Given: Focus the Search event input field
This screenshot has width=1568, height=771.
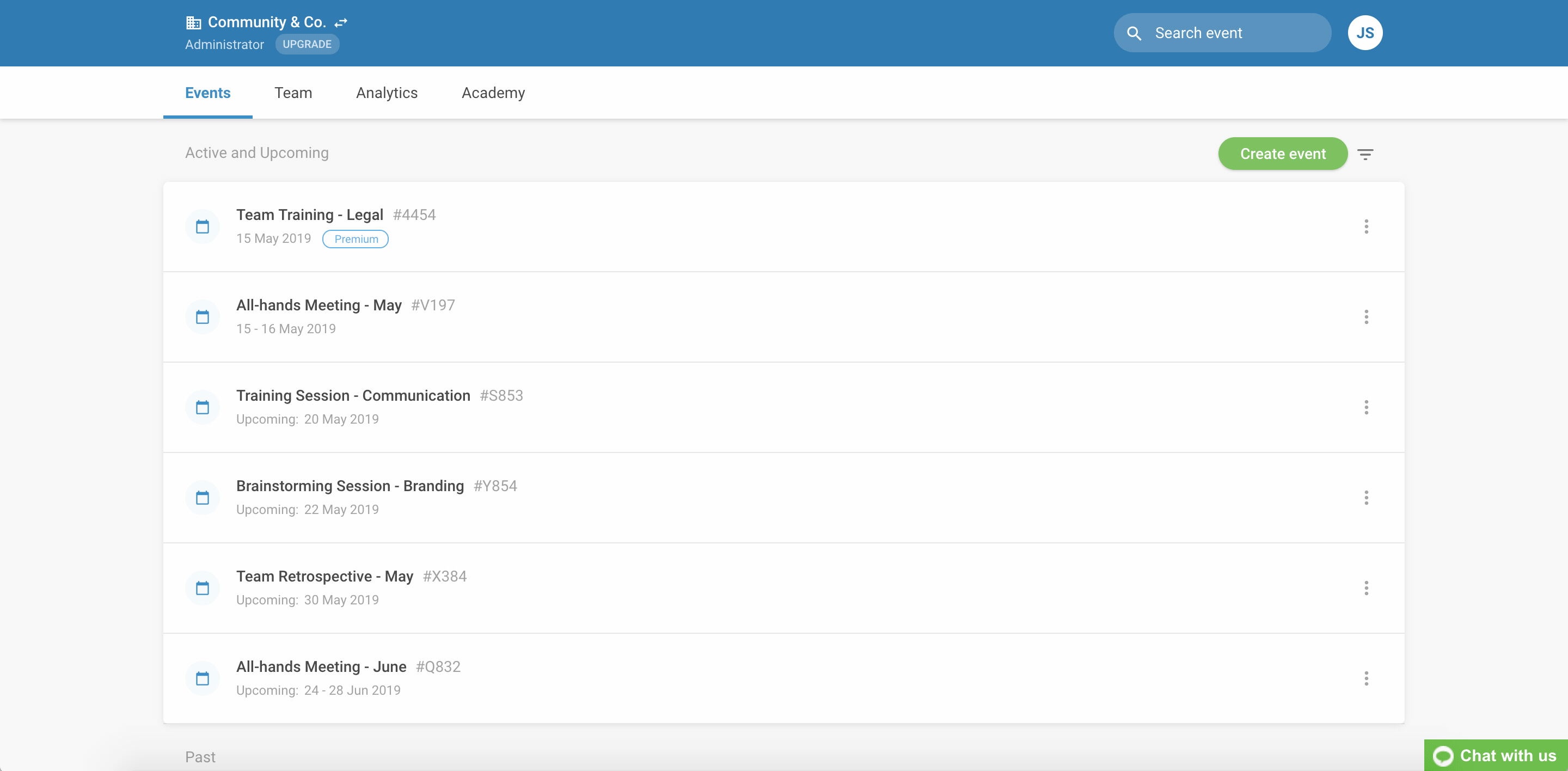Looking at the screenshot, I should tap(1236, 33).
